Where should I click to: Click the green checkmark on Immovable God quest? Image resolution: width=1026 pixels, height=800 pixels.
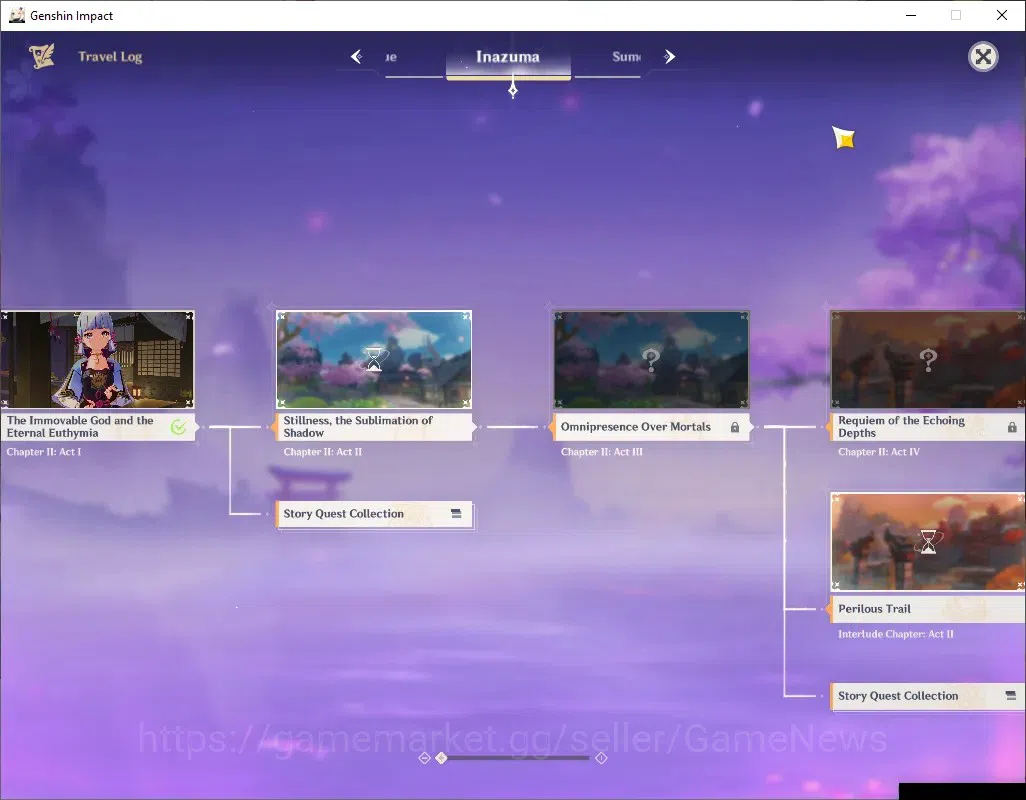tap(179, 427)
